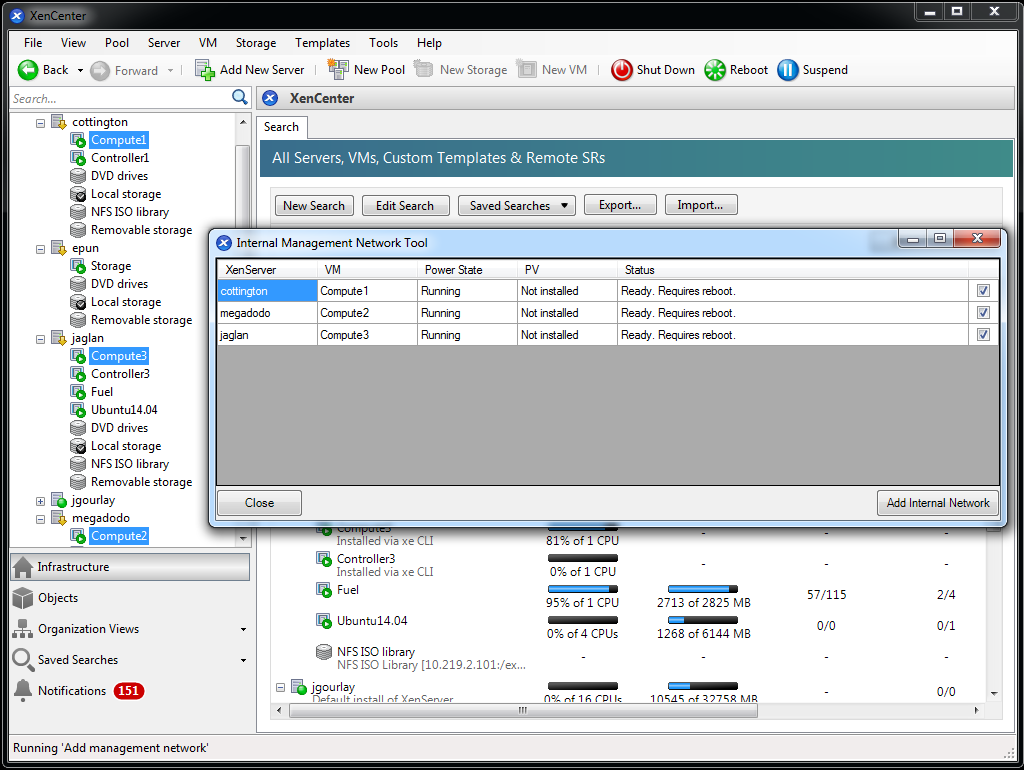Viewport: 1024px width, 770px height.
Task: Select Removable storage under cottington
Action: coord(141,230)
